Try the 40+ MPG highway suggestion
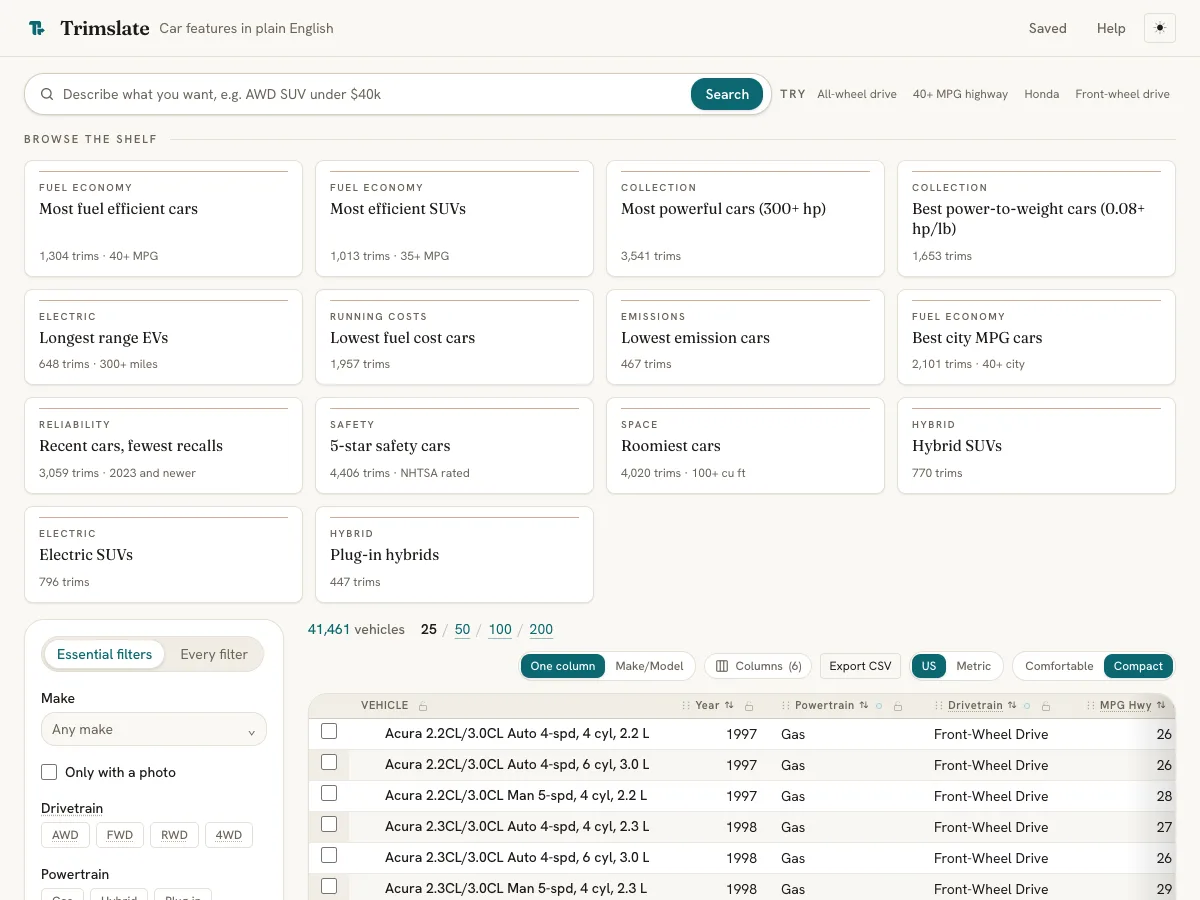The image size is (1200, 900). [x=960, y=94]
